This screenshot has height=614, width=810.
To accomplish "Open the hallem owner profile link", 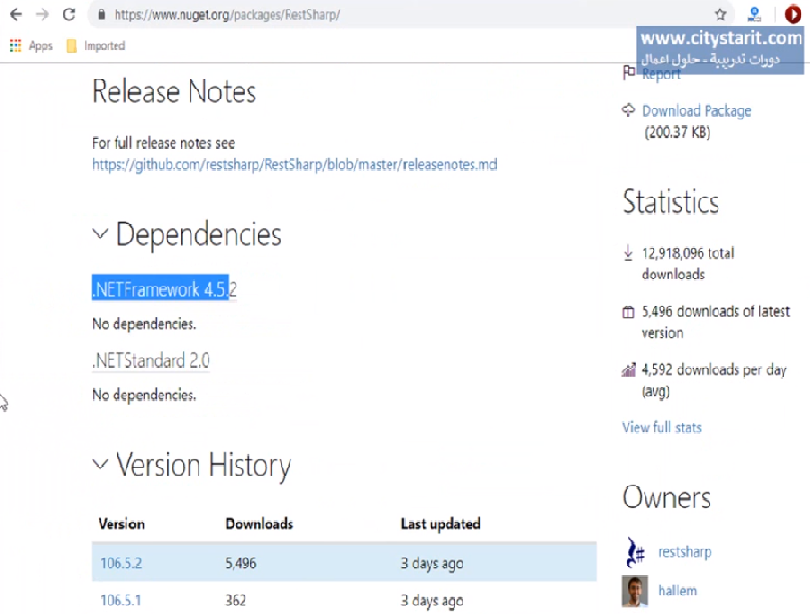I will coord(677,591).
